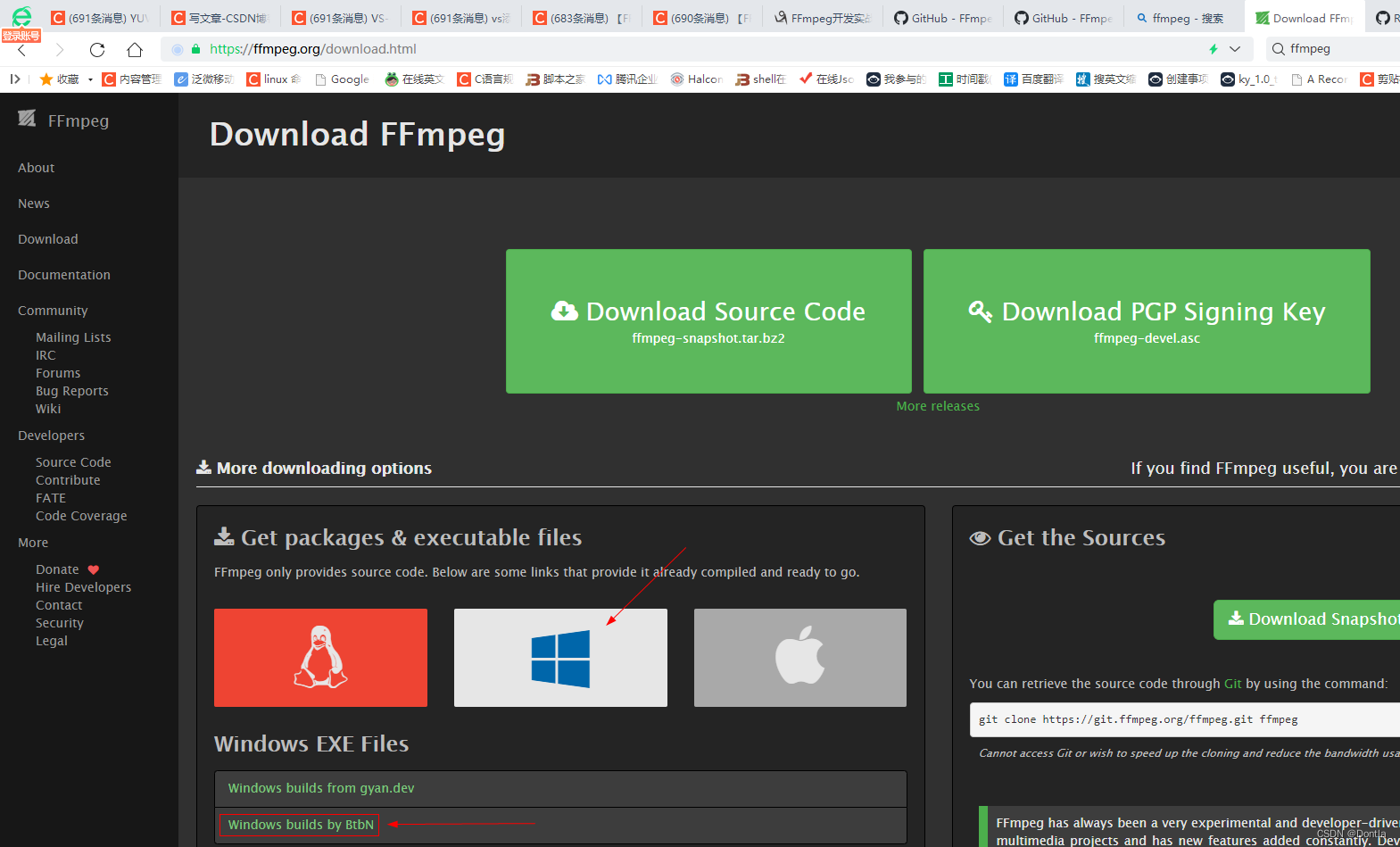Open the Documentation sidebar item
Image resolution: width=1400 pixels, height=847 pixels.
tap(64, 275)
